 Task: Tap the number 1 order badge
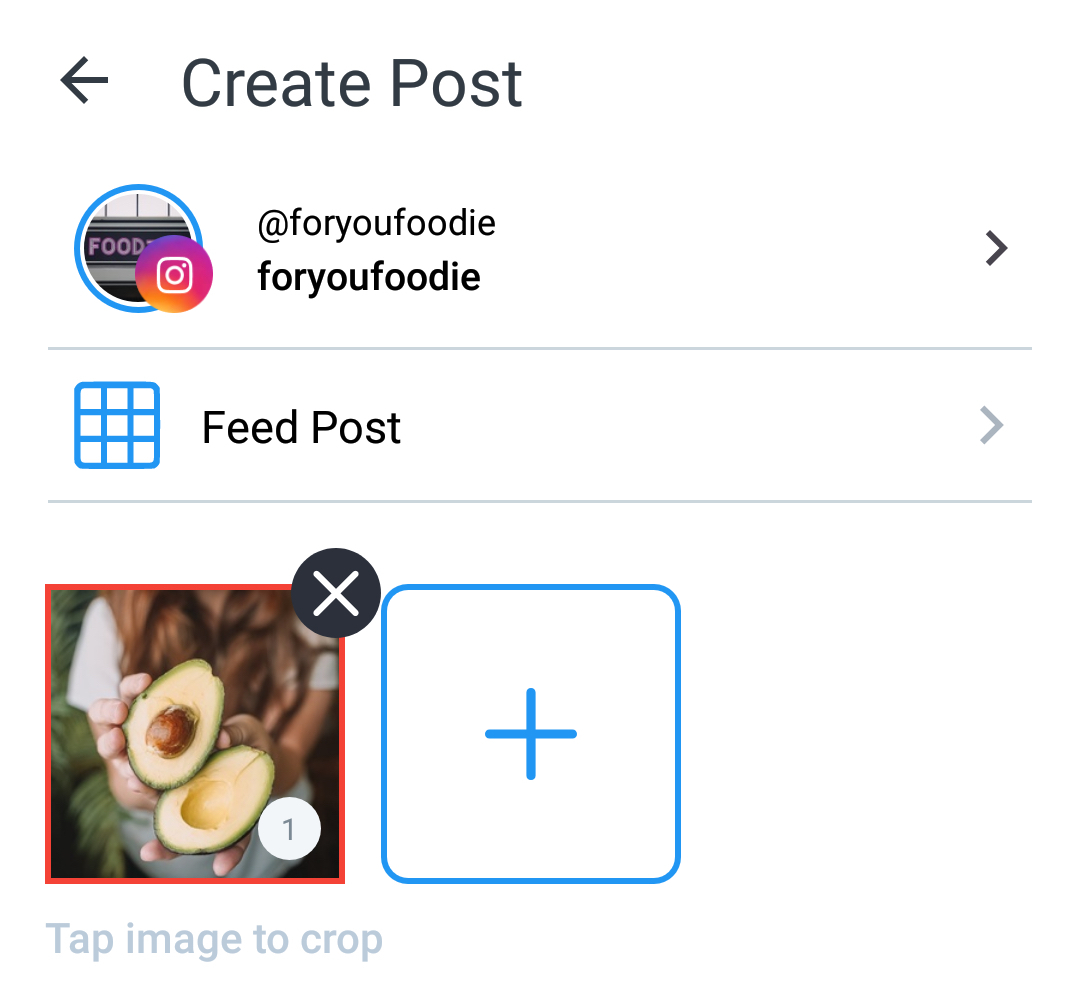(x=289, y=829)
